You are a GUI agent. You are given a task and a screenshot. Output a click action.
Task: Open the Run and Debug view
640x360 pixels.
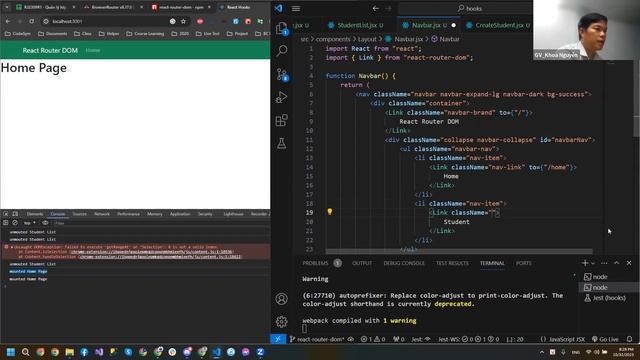[282, 97]
